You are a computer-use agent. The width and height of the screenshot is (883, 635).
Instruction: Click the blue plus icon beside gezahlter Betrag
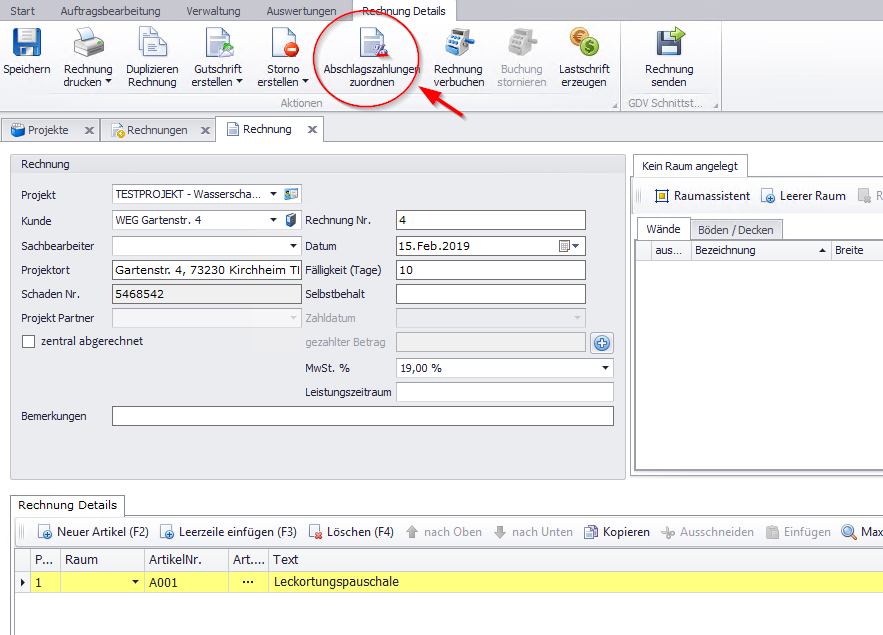(x=601, y=343)
